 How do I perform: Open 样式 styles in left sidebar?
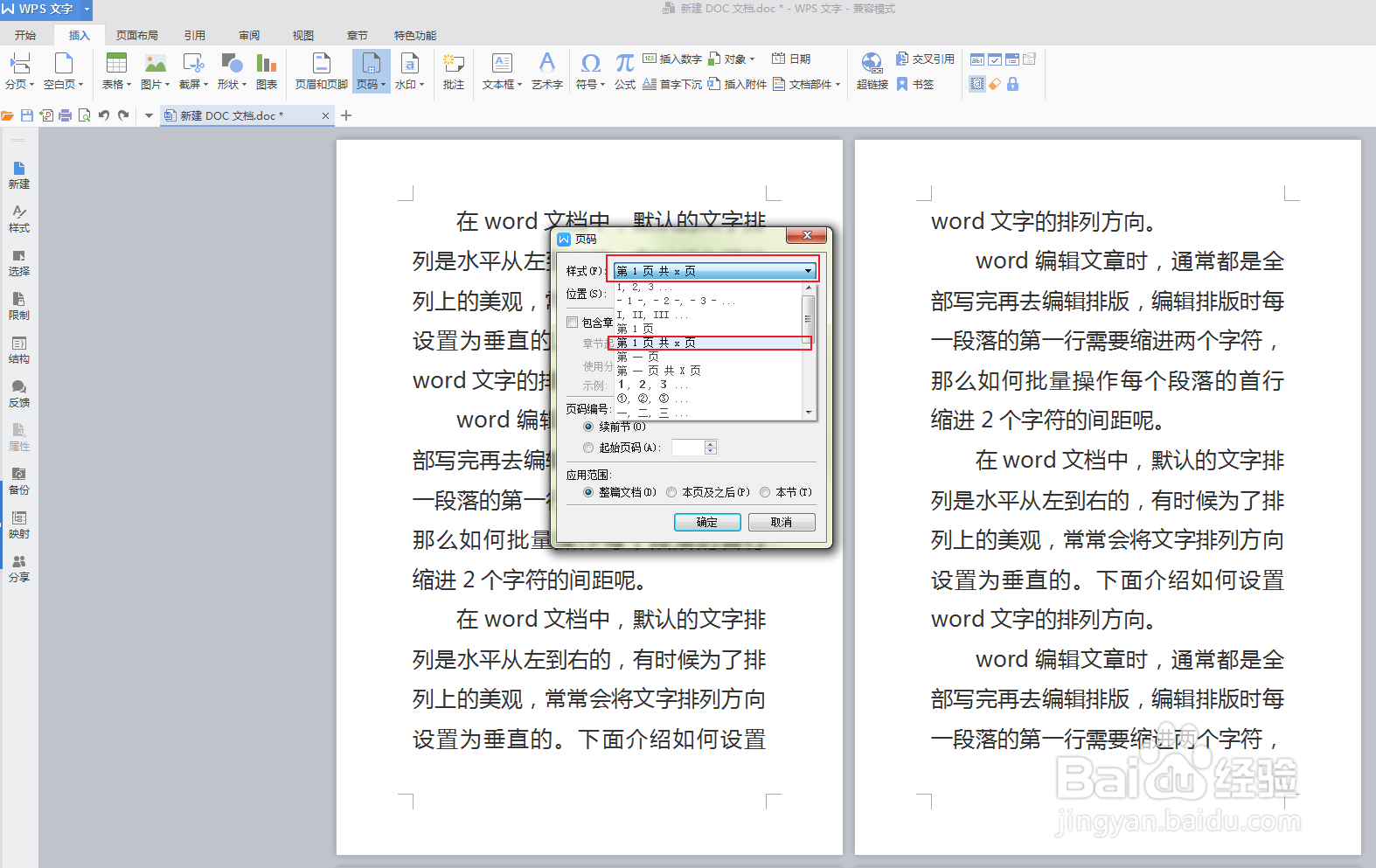point(19,219)
